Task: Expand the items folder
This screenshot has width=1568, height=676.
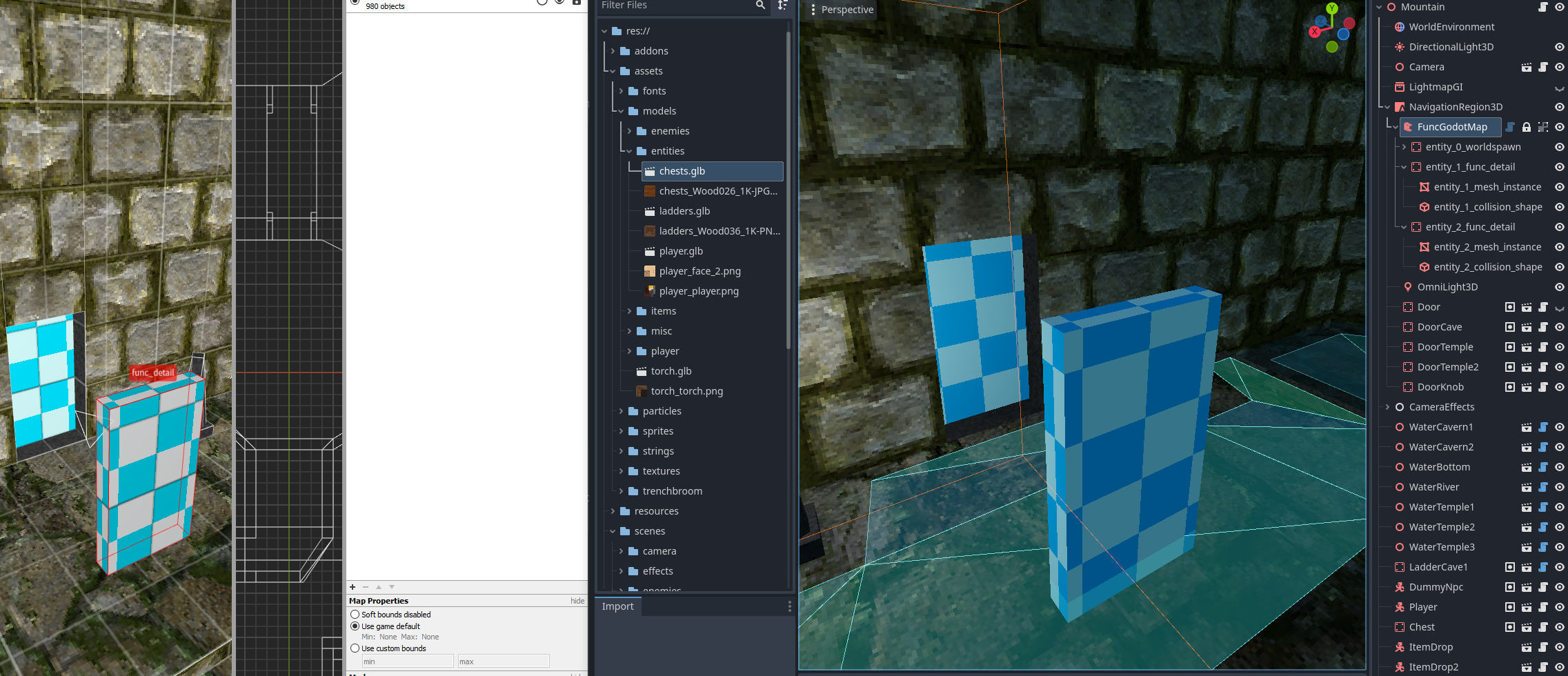Action: click(x=629, y=311)
